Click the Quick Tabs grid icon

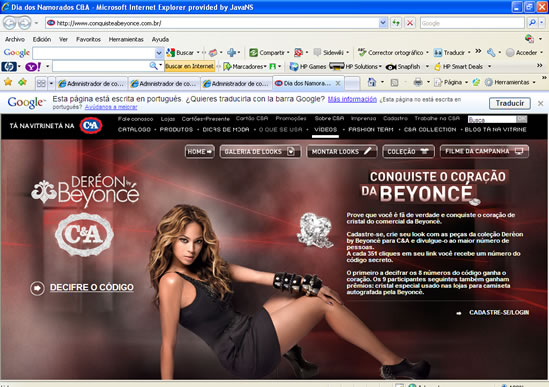point(41,83)
